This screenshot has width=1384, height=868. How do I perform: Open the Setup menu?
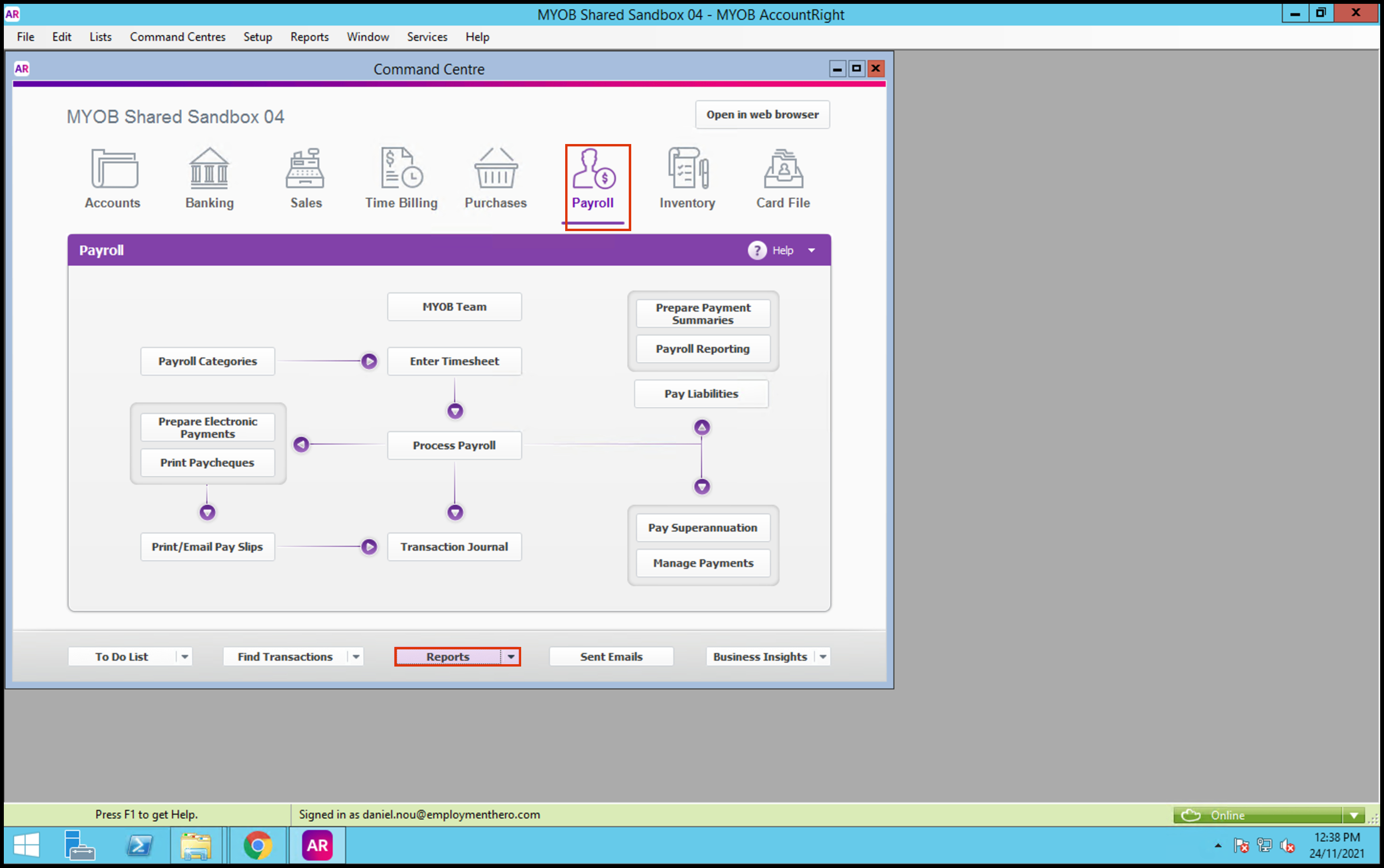pos(257,37)
